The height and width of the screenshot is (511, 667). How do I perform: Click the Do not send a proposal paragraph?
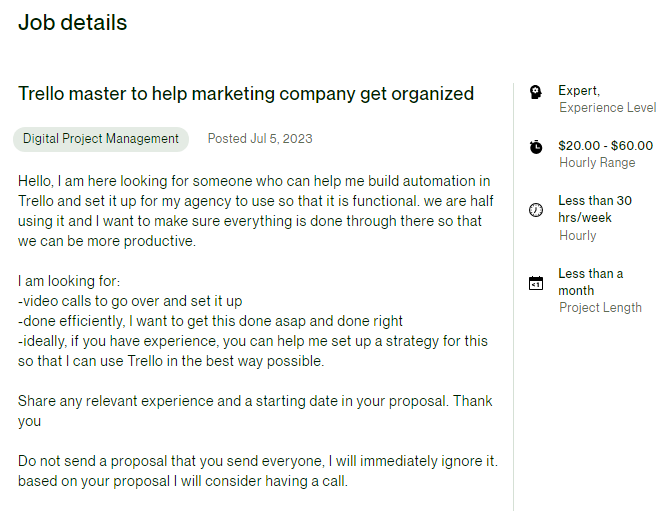pos(258,471)
